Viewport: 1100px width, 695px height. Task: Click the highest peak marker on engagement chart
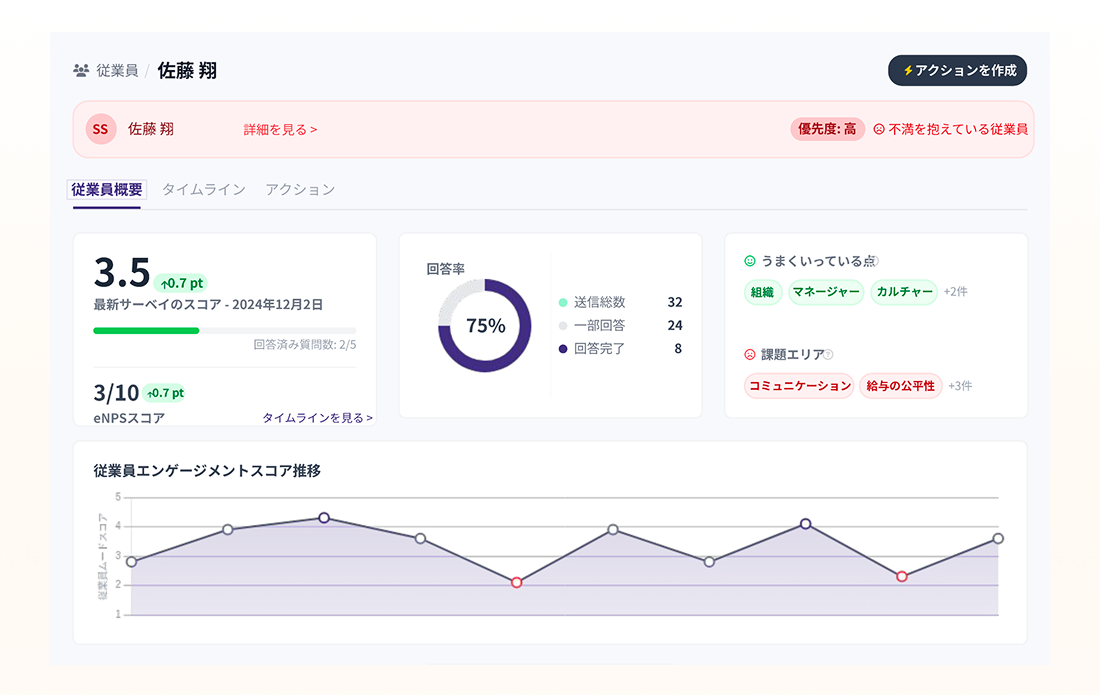pos(324,518)
